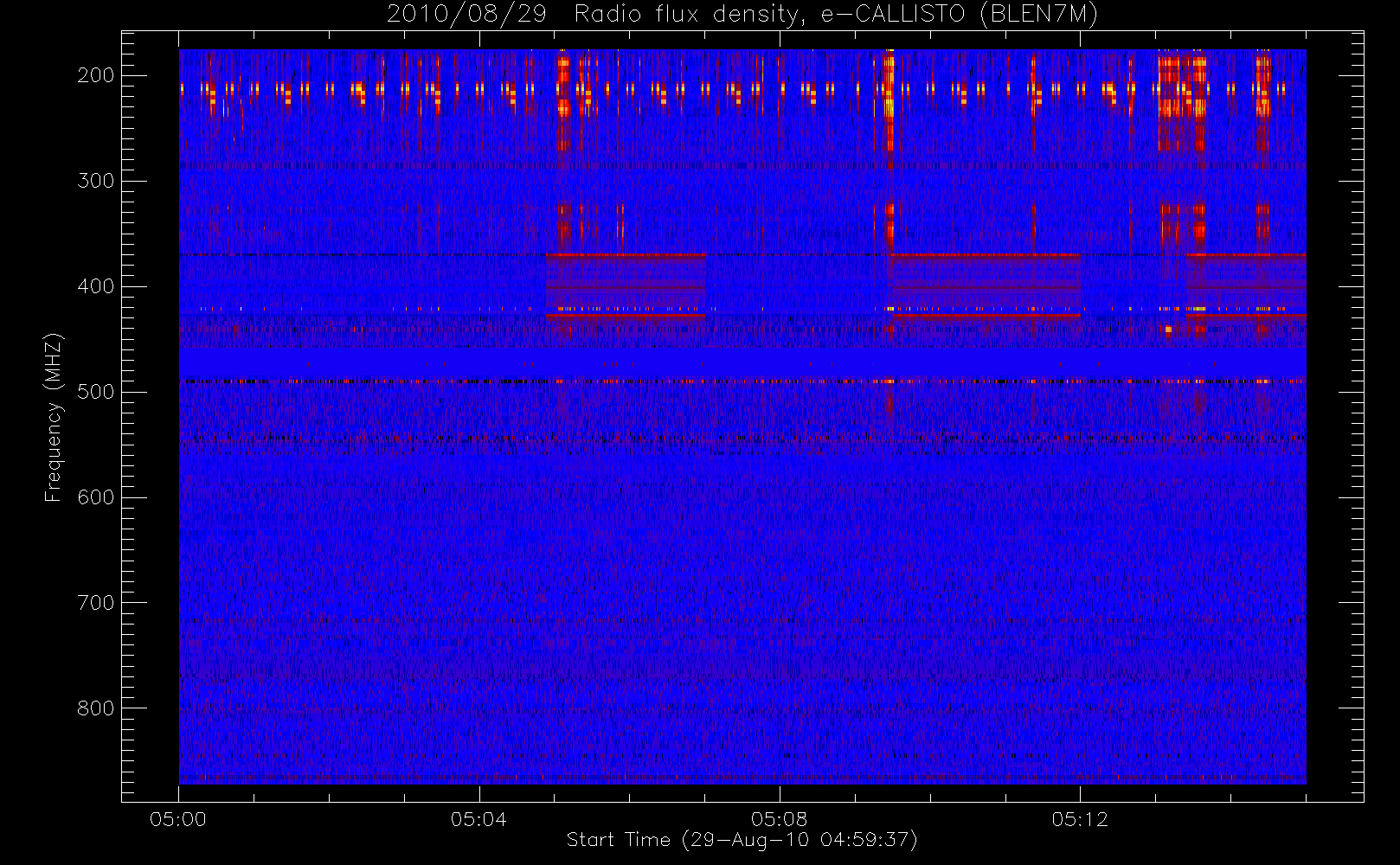
Task: Click the plot title 'Radio flux density, e-CALLISTO (BLEN7M)'
Action: [836, 15]
